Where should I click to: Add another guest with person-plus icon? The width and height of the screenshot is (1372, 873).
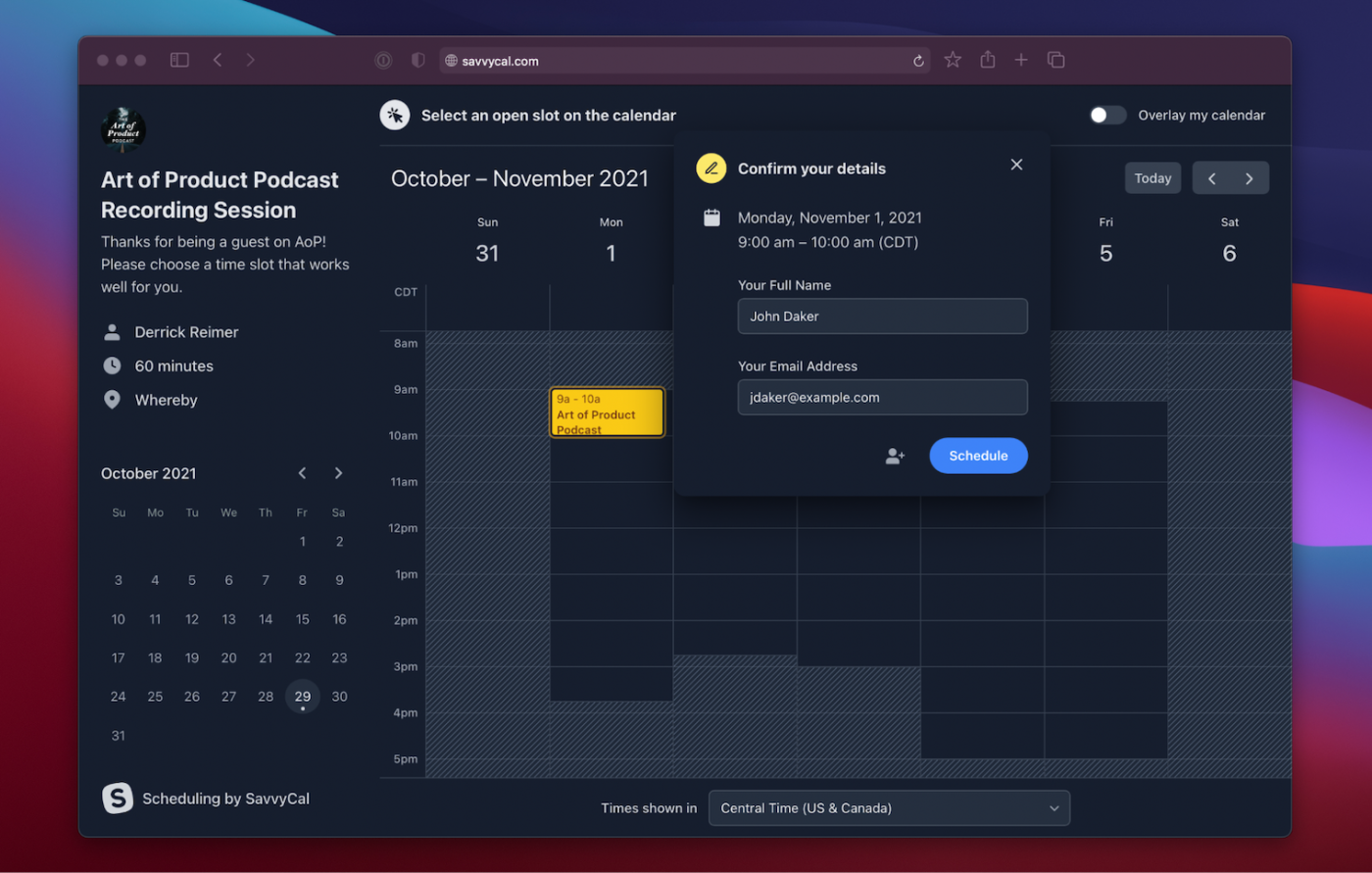point(895,456)
